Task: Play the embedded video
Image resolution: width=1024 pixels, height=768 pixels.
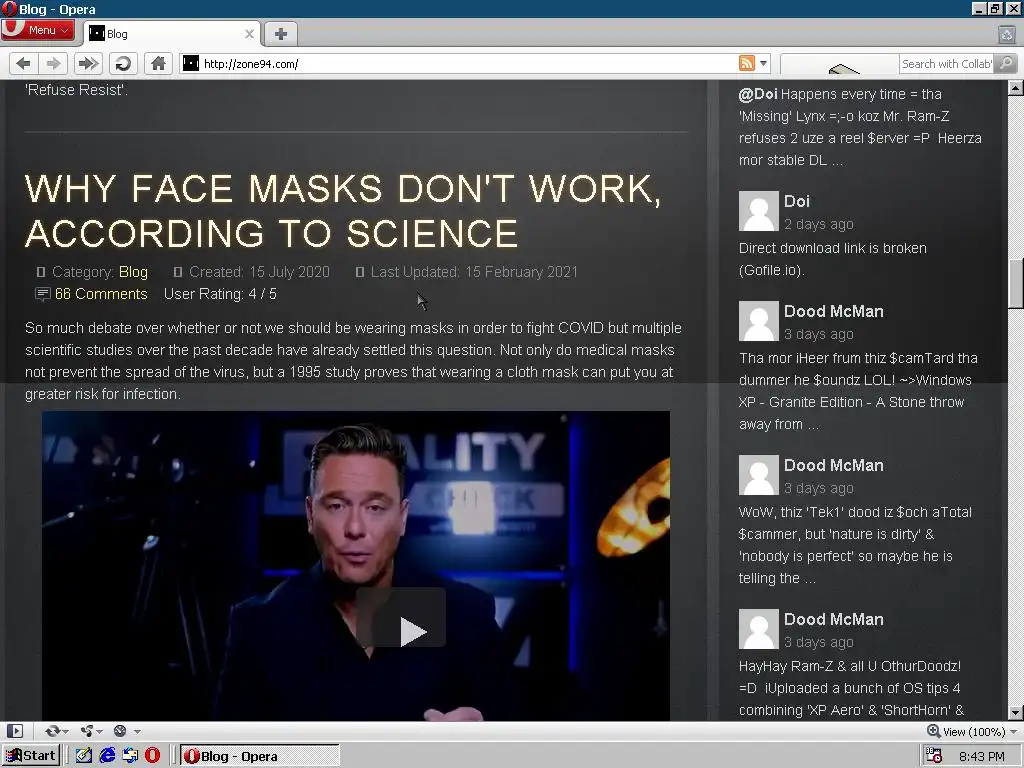Action: [401, 617]
